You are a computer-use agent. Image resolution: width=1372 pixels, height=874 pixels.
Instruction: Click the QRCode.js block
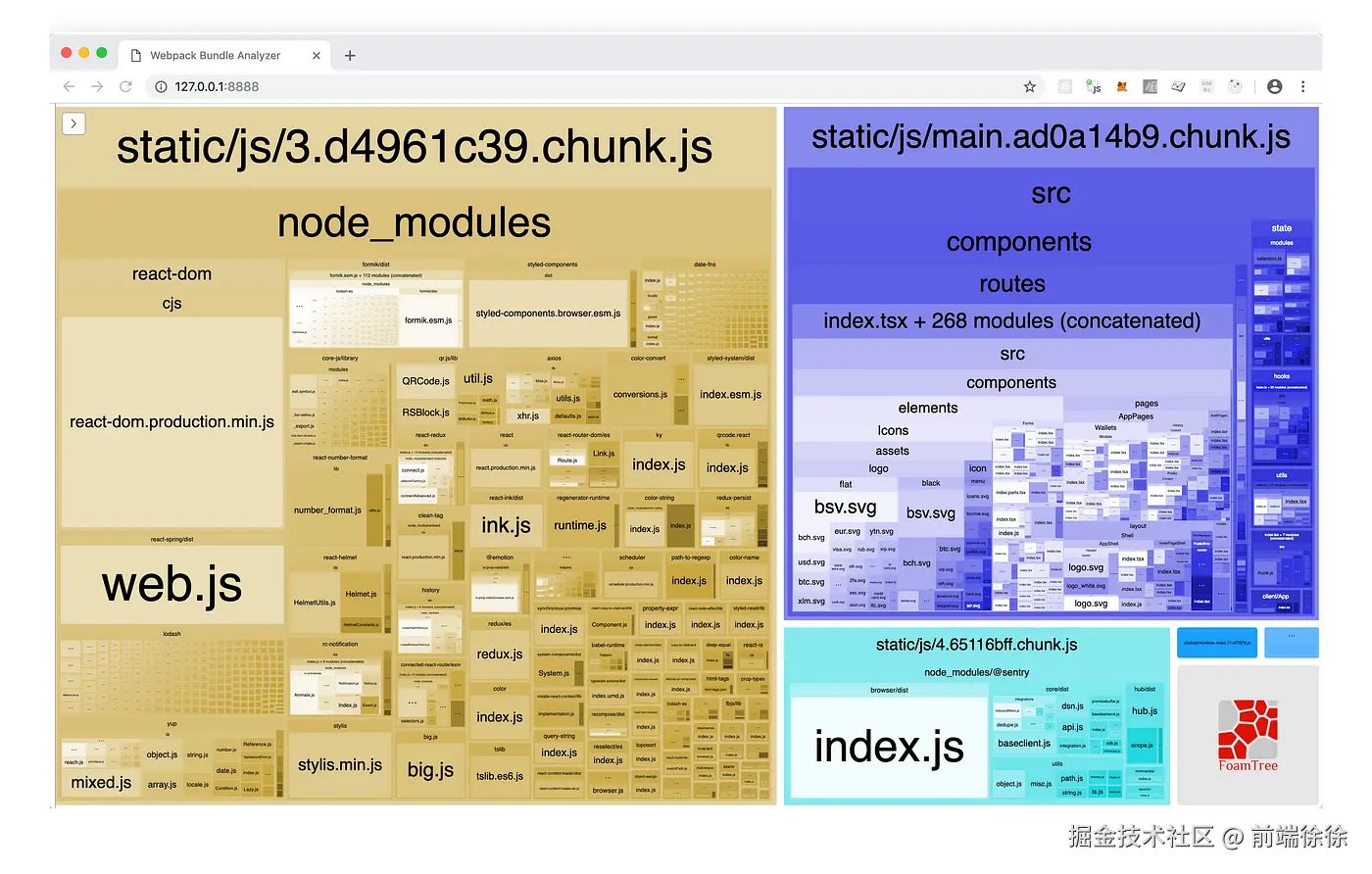tap(425, 381)
